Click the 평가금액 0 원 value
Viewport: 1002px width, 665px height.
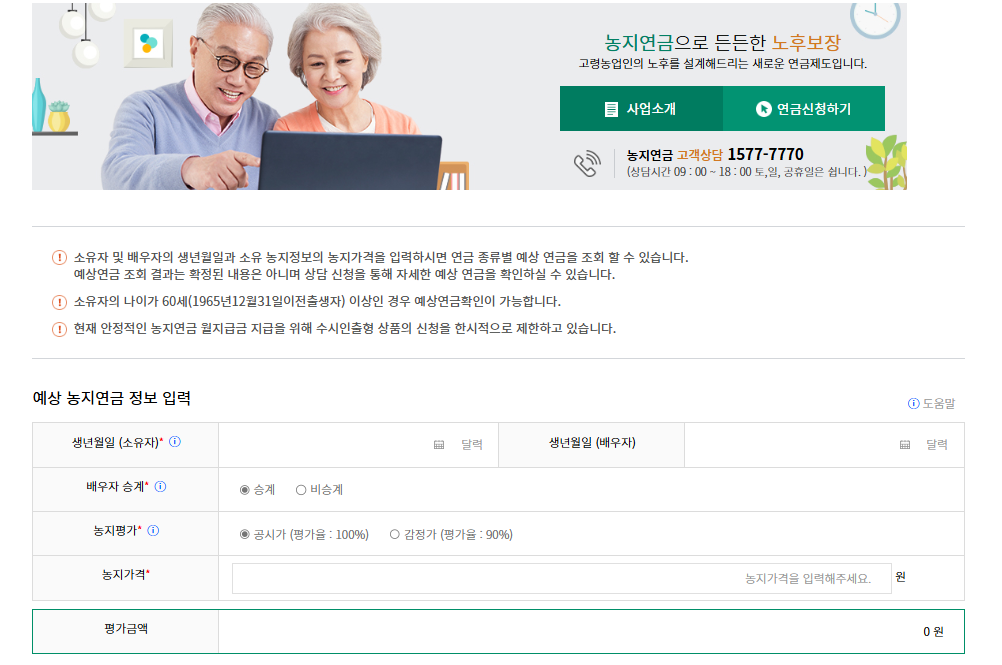click(x=933, y=632)
